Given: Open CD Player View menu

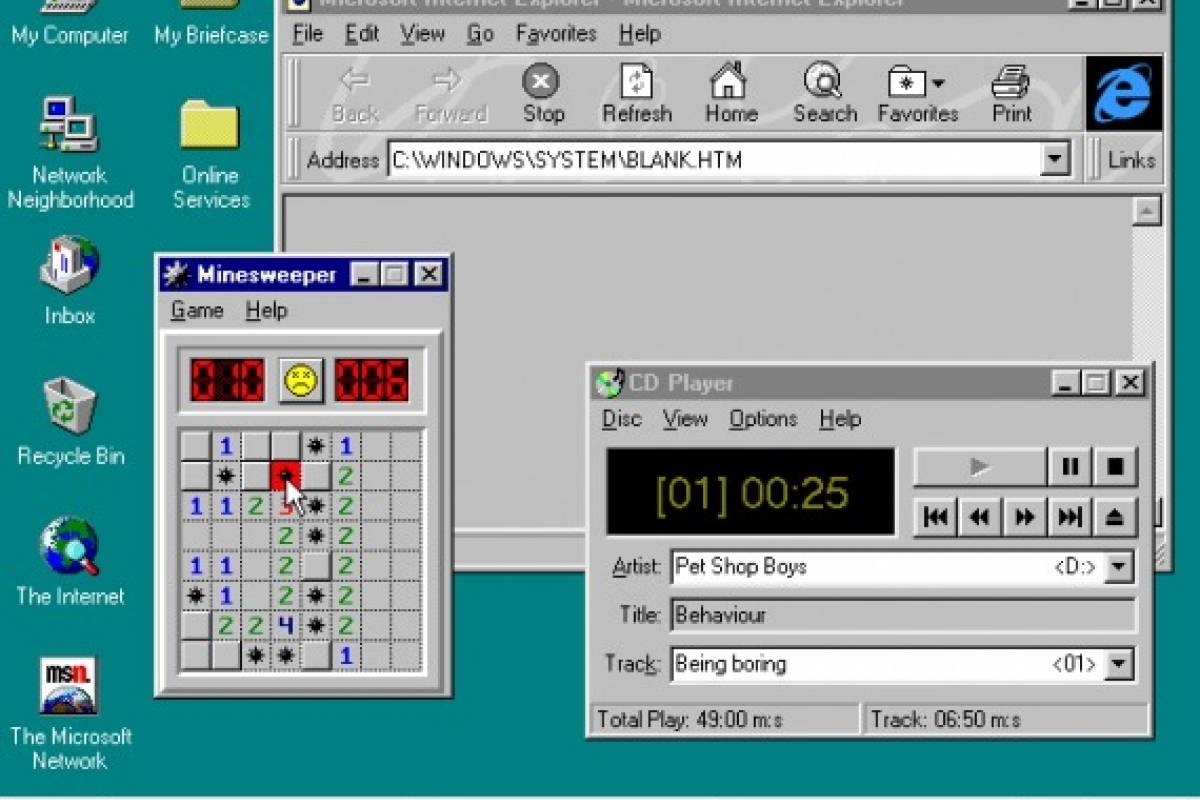Looking at the screenshot, I should click(685, 419).
